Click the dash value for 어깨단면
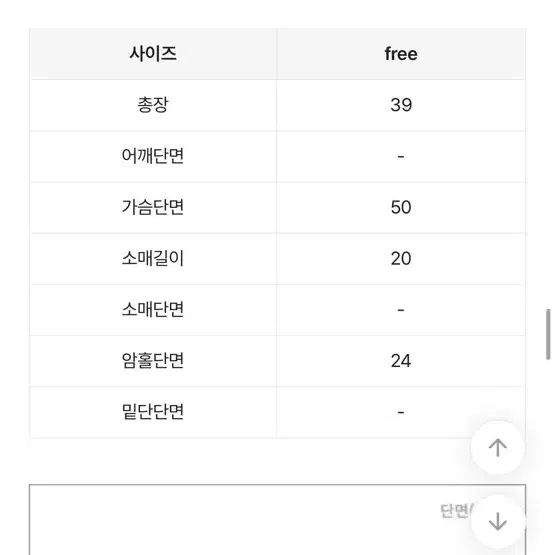This screenshot has height=555, width=555. tap(401, 156)
